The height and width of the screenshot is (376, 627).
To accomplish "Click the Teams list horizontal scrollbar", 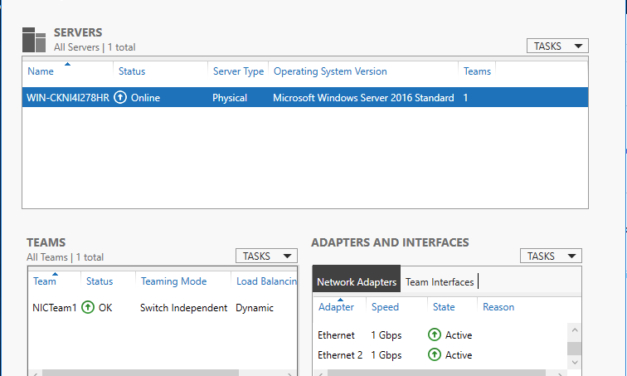I will point(140,373).
